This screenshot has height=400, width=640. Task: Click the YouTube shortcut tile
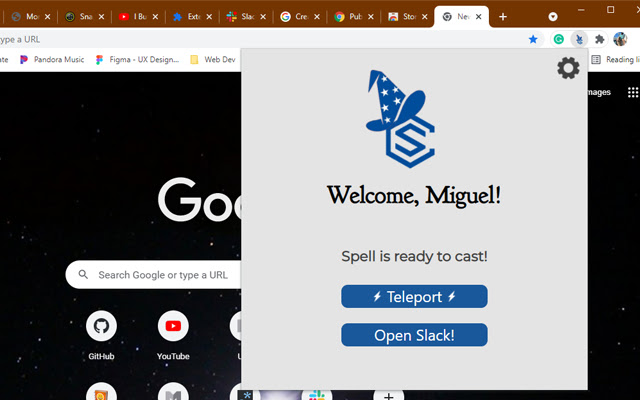click(x=173, y=336)
